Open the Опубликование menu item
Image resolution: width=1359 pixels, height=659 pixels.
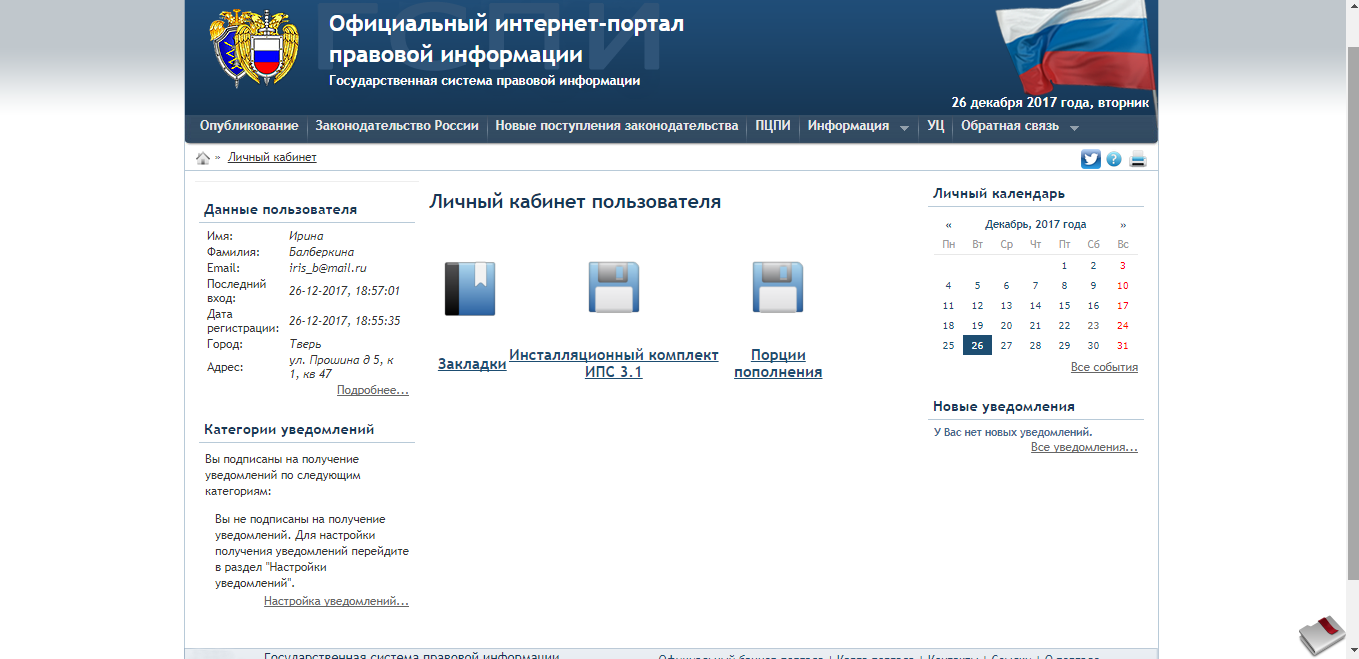coord(249,126)
